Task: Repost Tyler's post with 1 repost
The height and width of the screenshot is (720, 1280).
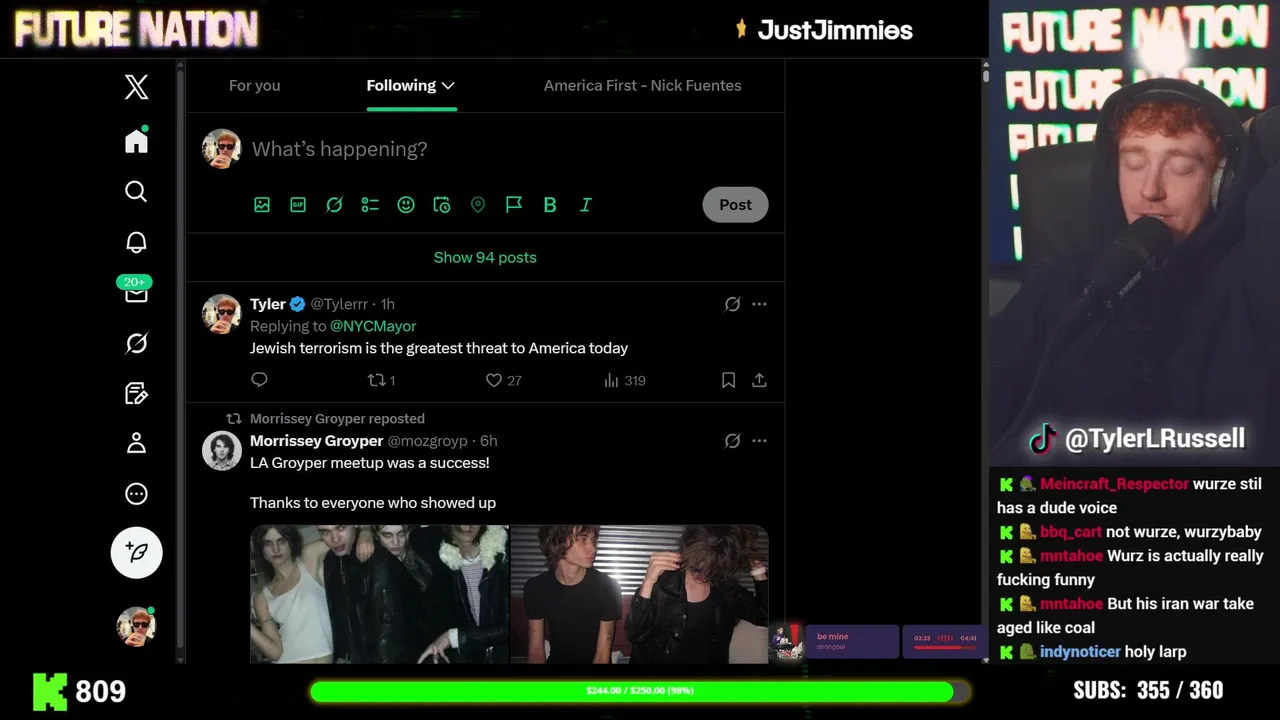Action: coord(382,380)
